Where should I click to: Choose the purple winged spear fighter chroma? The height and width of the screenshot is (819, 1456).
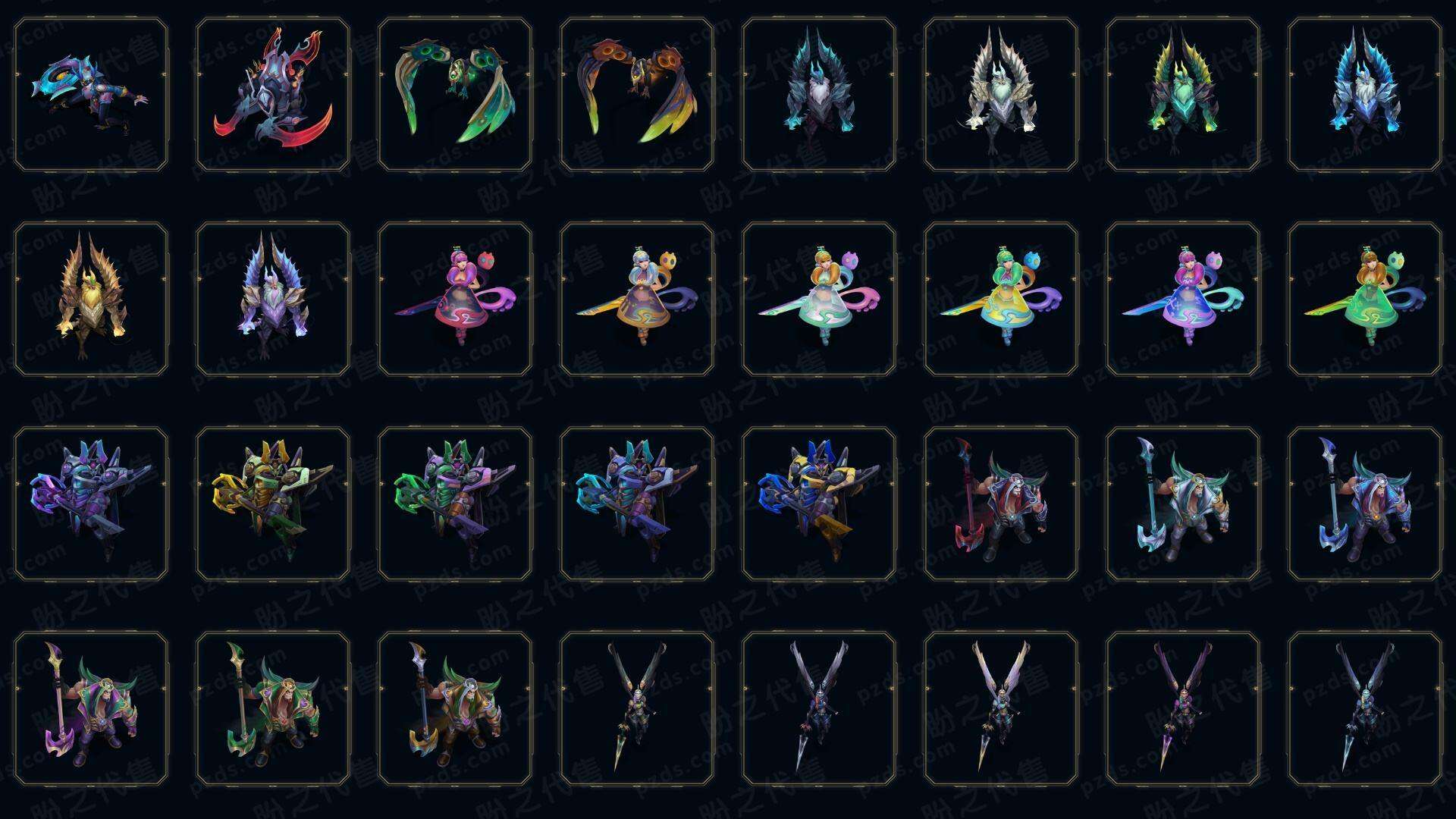1183,709
